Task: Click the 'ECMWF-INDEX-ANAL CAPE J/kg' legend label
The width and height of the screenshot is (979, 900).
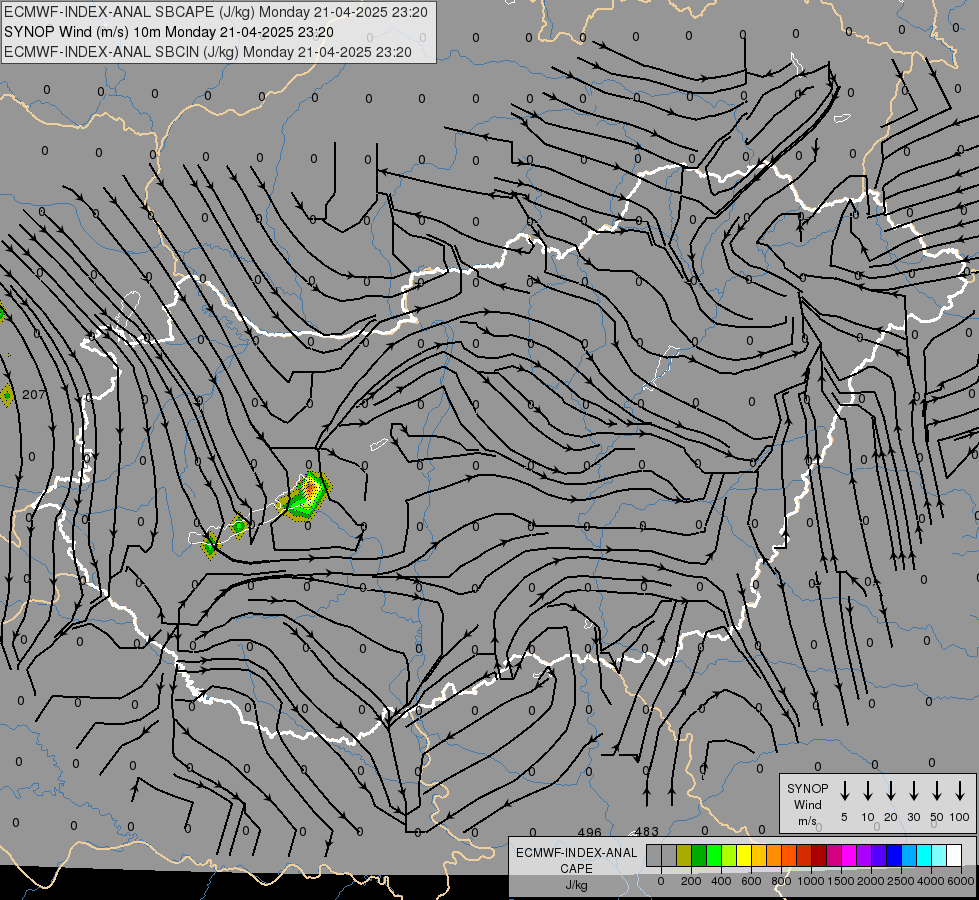Action: tap(576, 869)
